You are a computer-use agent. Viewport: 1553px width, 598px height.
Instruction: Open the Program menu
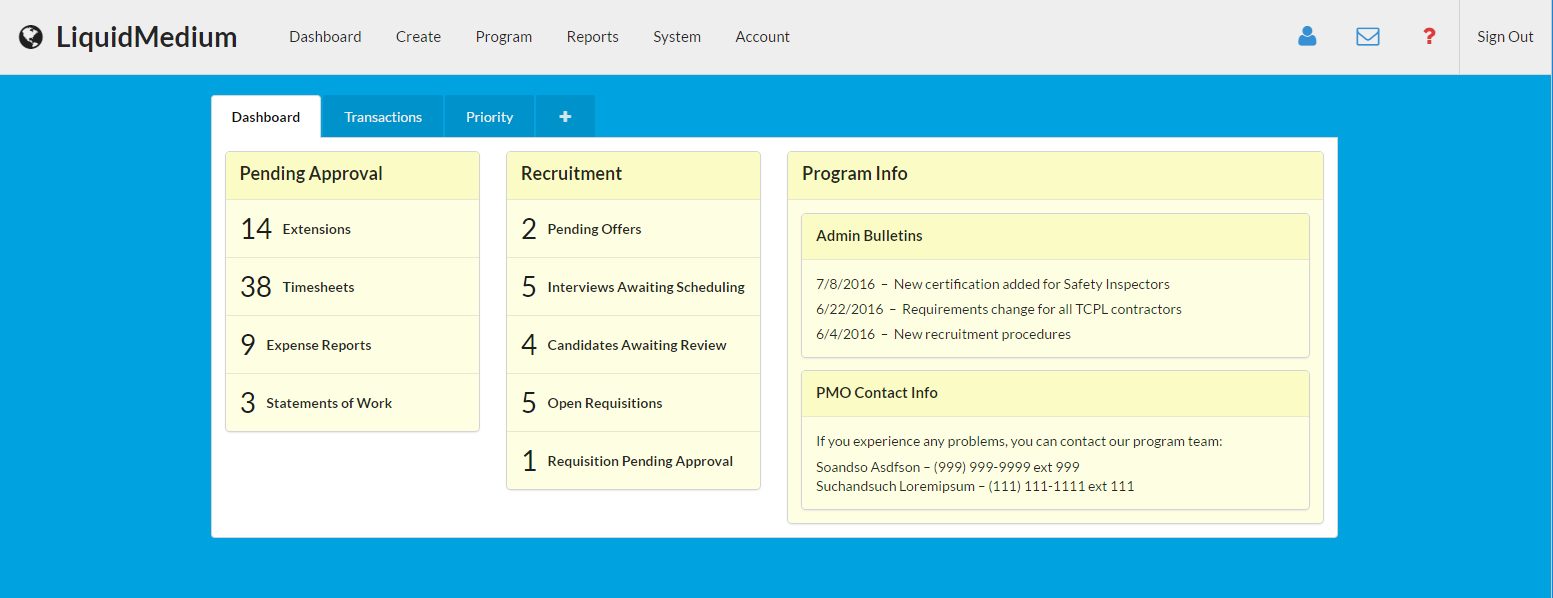pos(504,37)
